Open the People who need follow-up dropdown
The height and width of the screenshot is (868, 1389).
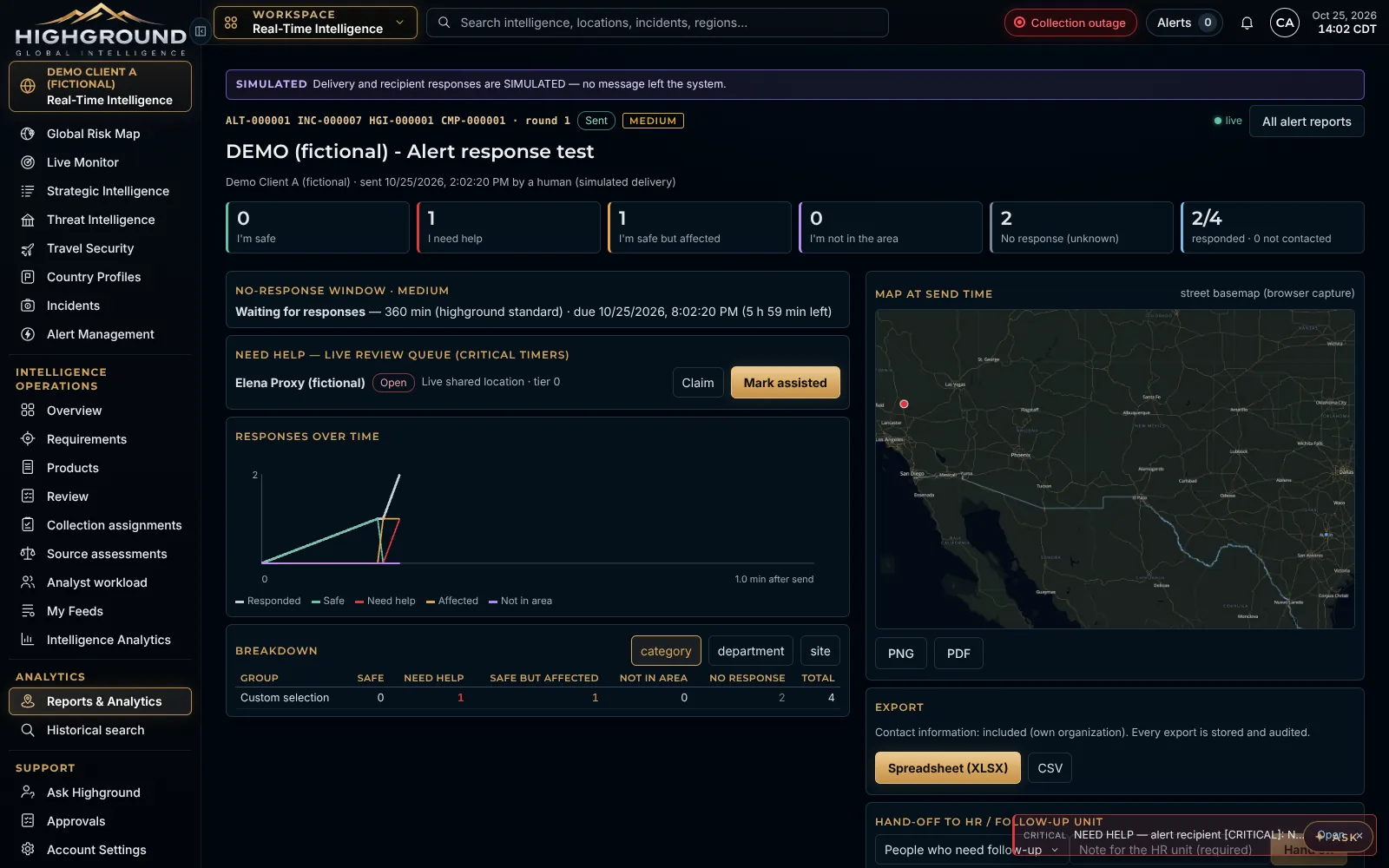(971, 850)
